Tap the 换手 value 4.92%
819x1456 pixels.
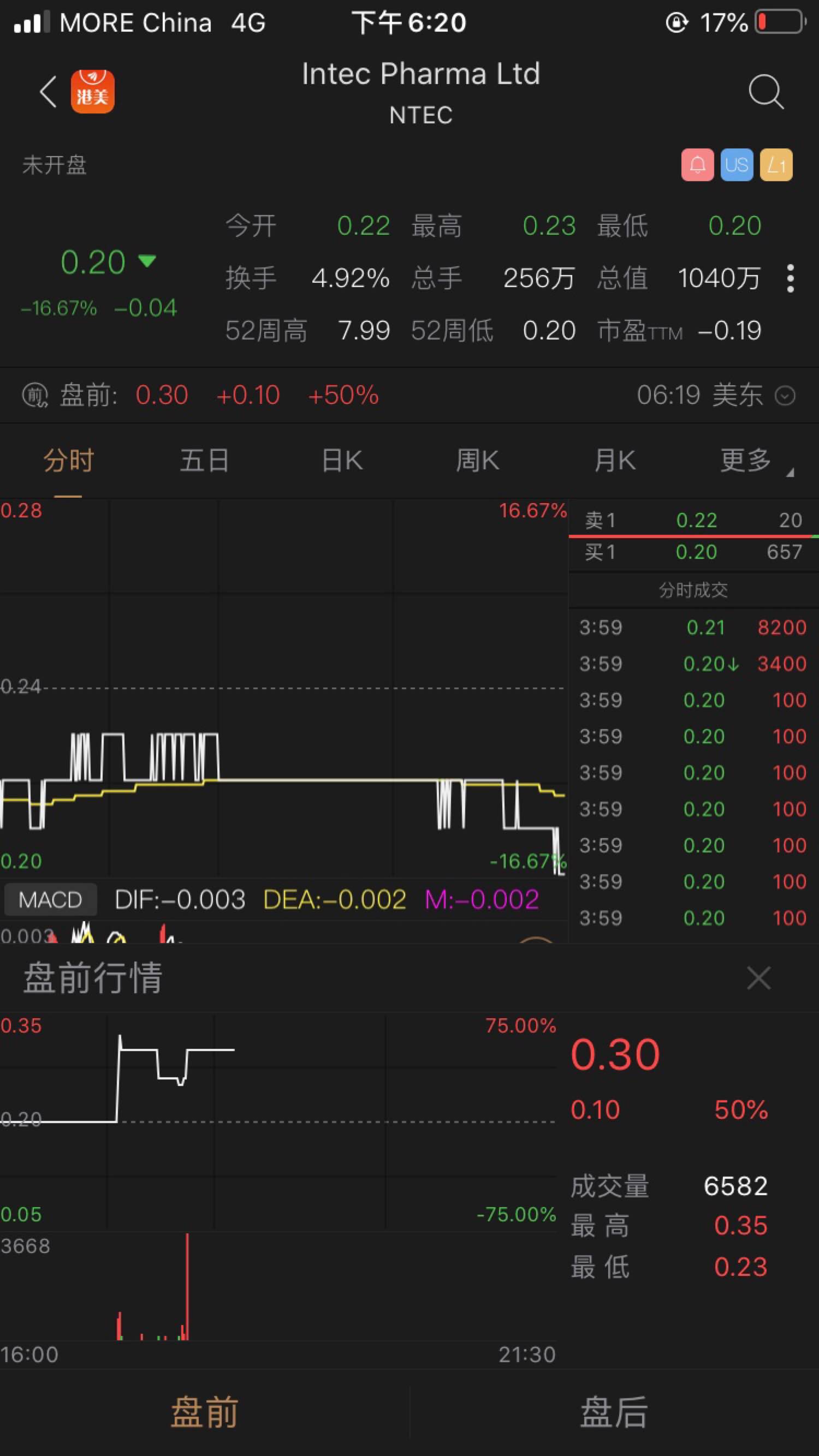(351, 278)
